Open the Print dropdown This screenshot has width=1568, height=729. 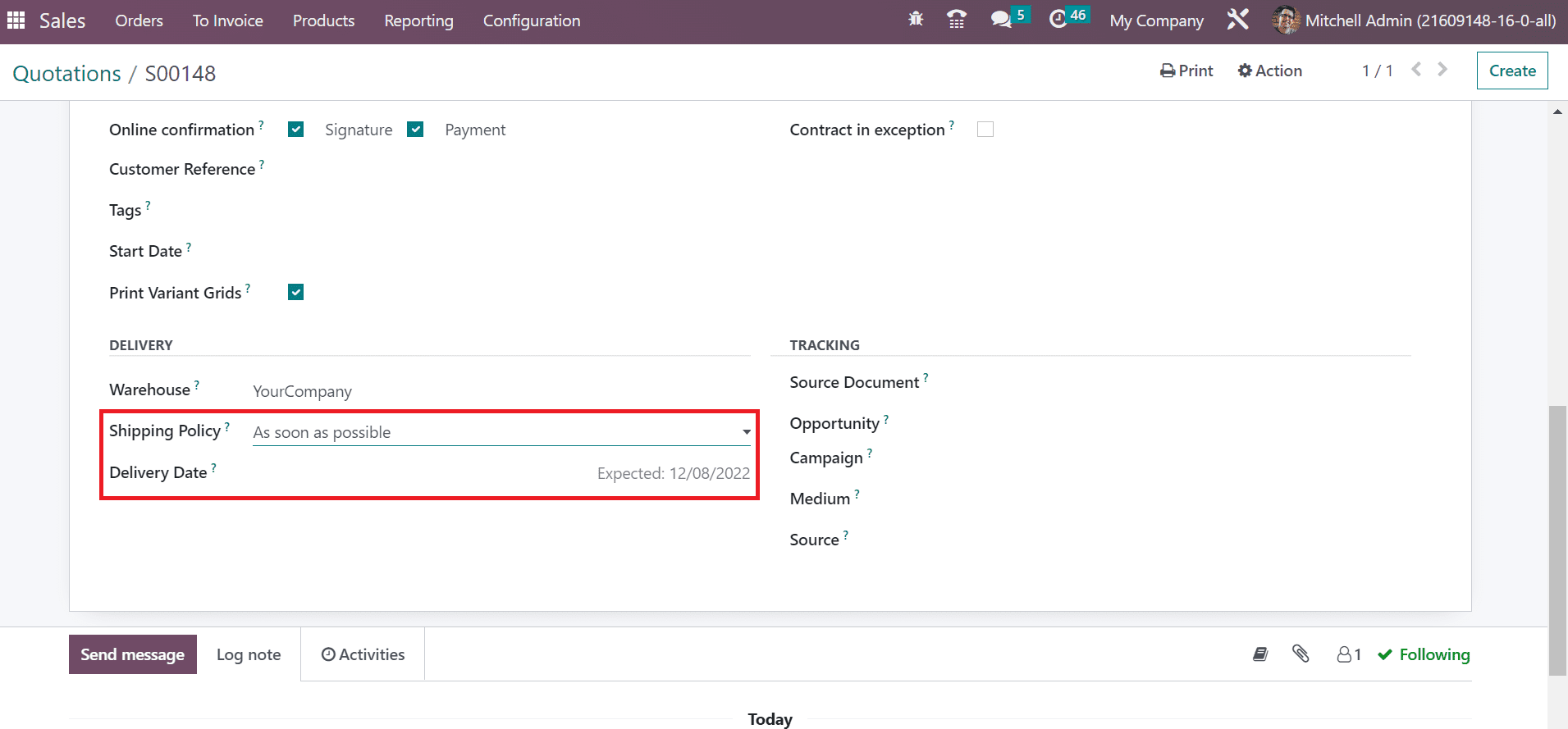click(1186, 71)
